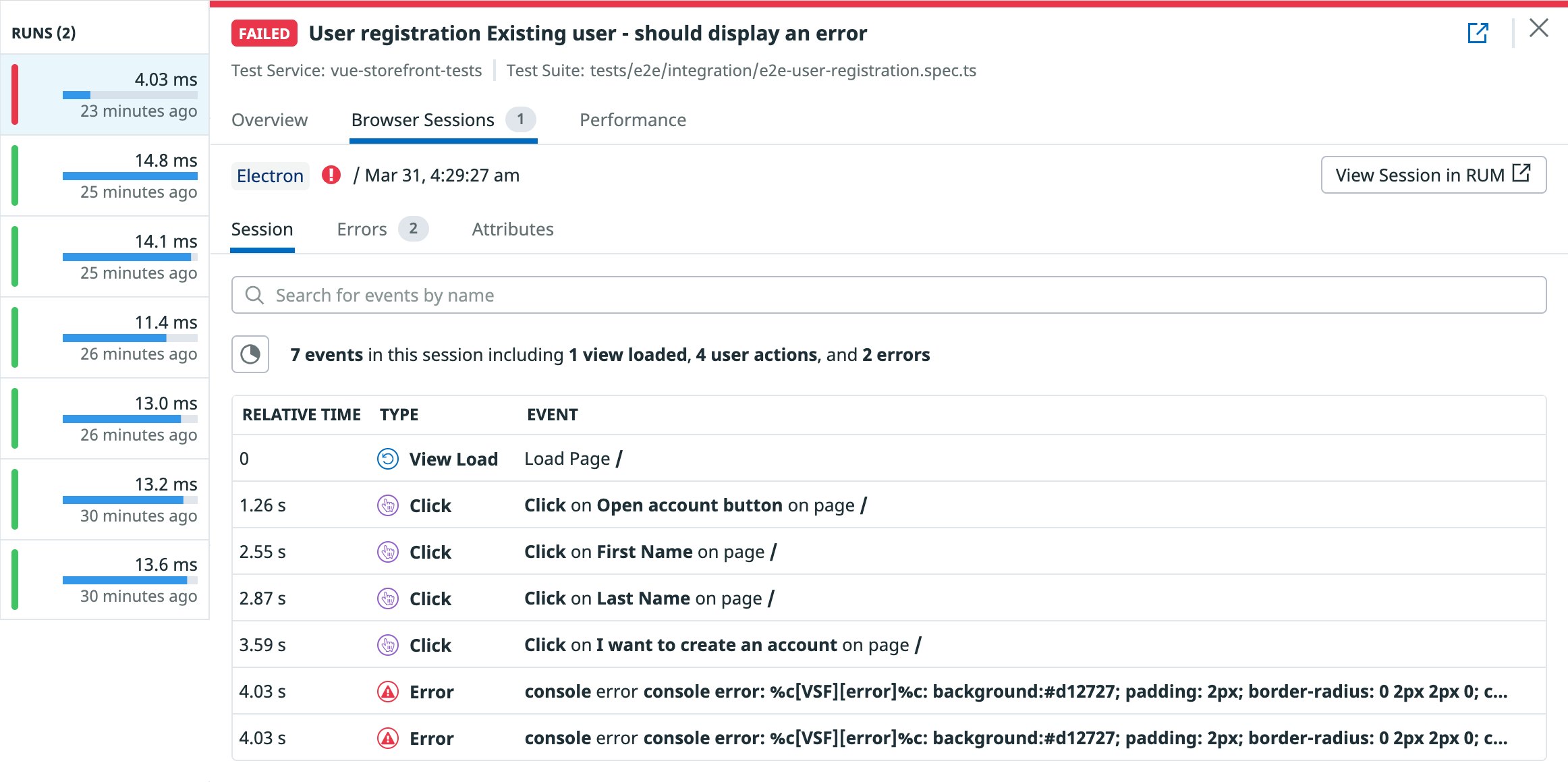
Task: Click the View Load replay icon
Action: pyautogui.click(x=387, y=458)
